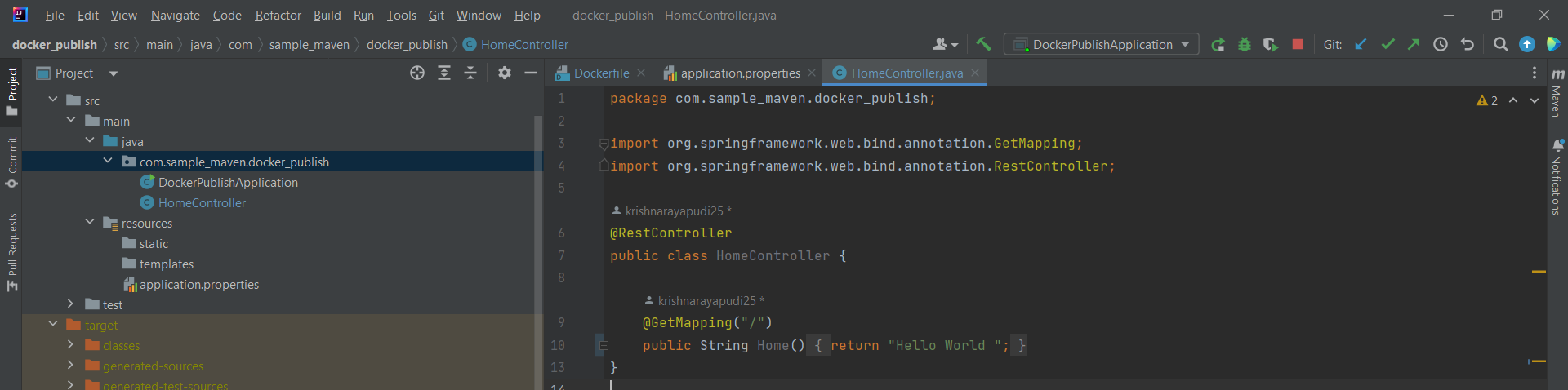Expand the test folder
Screen dimensions: 1568x390
(x=71, y=304)
